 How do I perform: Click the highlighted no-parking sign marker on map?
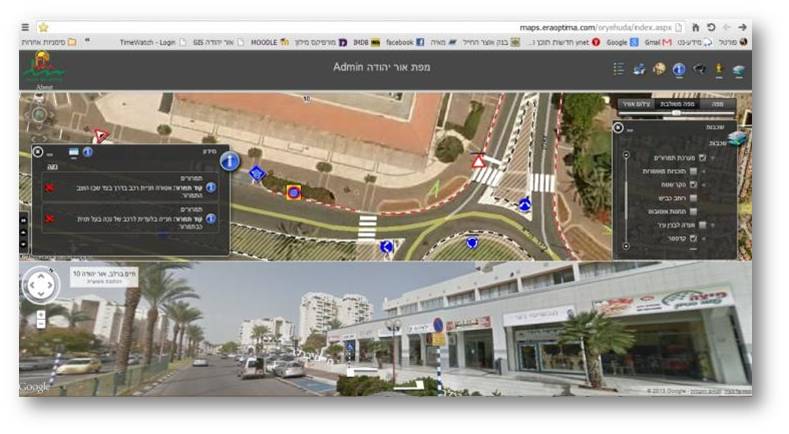click(293, 191)
